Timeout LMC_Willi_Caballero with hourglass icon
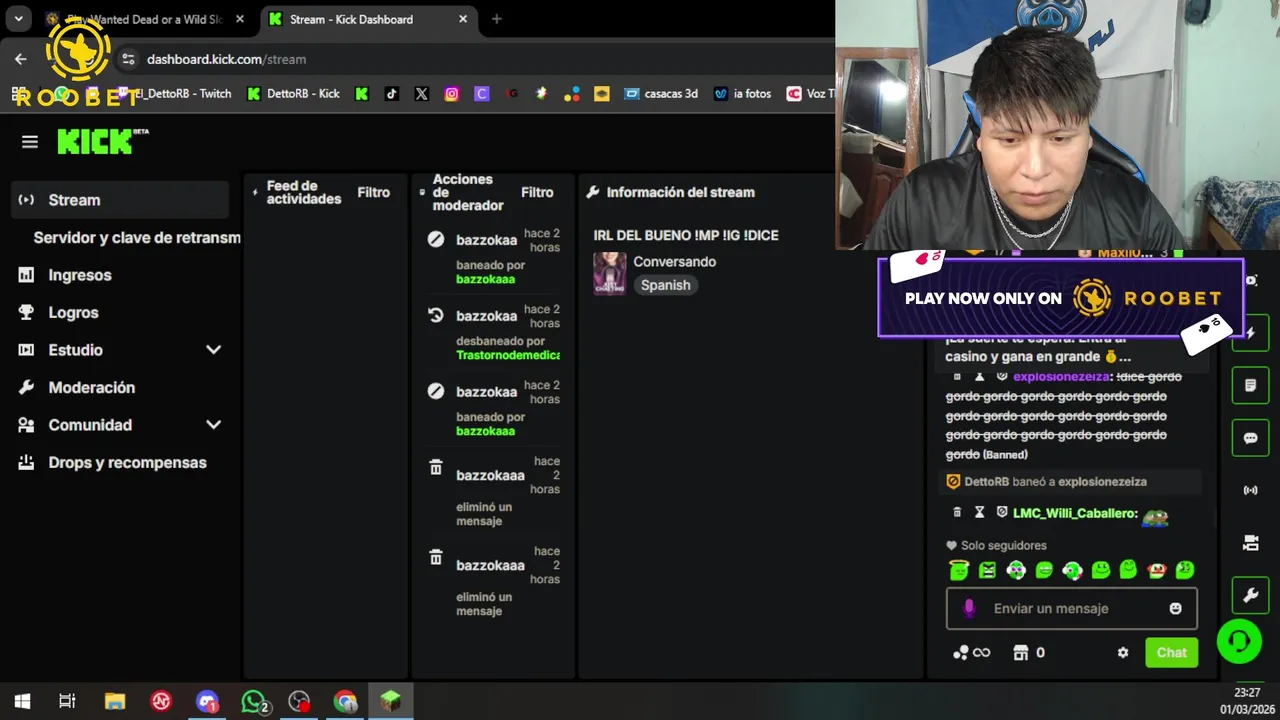Screen dimensions: 1280x720 click(x=979, y=512)
